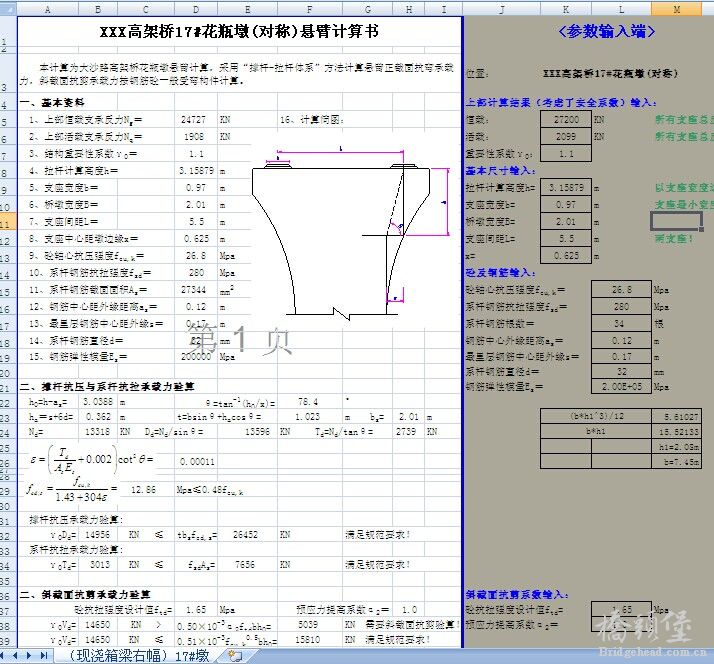Viewport: 714px width, 664px height.
Task: Insert a new worksheet tab icon
Action: point(235,656)
